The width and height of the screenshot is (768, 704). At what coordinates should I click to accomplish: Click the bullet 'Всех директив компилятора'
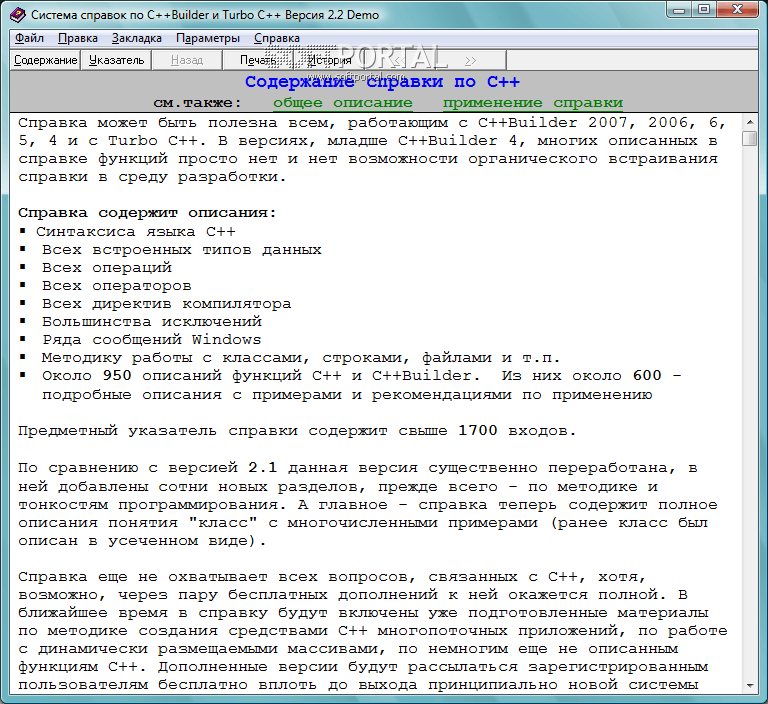tap(167, 304)
